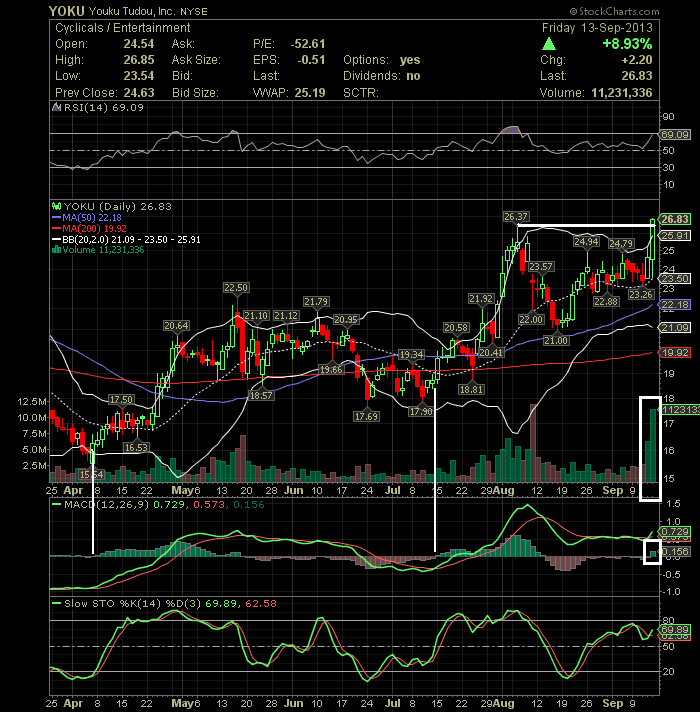
Task: Click the 21.00 August low price label
Action: pos(556,341)
